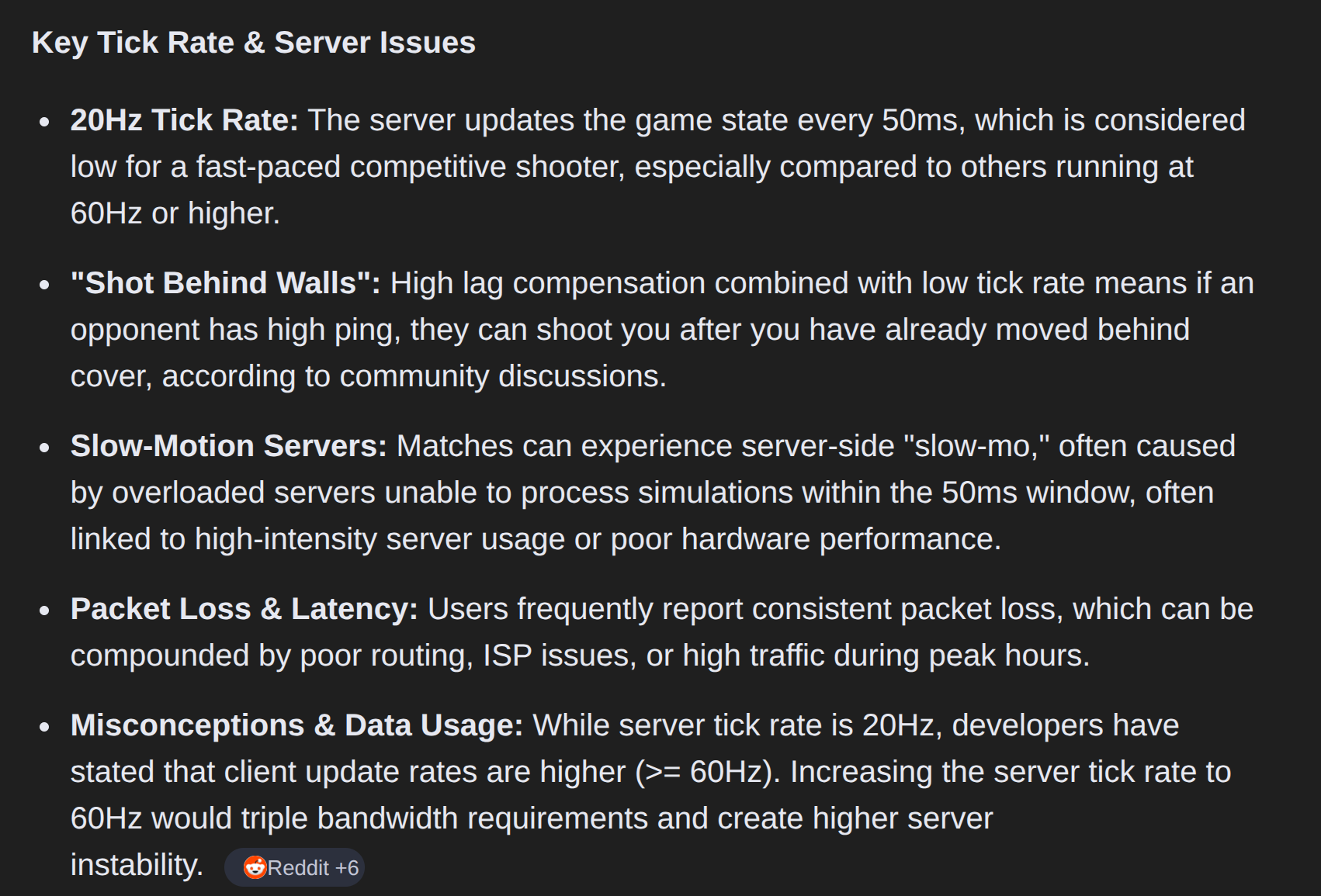
Task: Click "fast-paced competitive shooter" phrase
Action: pyautogui.click(x=410, y=167)
